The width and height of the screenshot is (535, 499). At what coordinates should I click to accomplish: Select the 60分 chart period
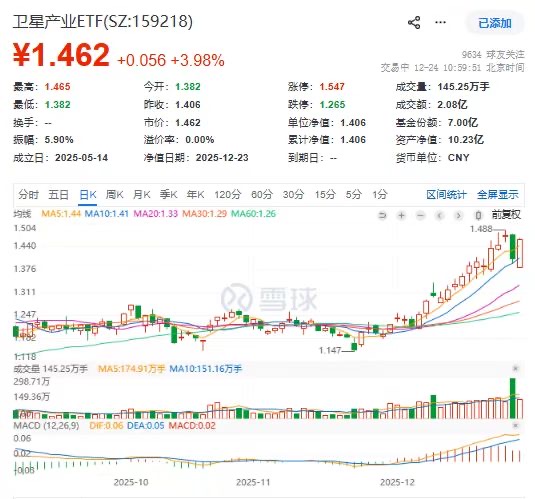262,195
